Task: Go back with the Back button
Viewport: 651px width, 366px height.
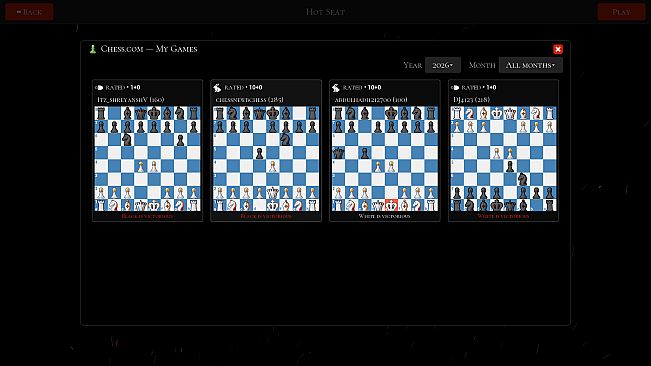Action: pos(29,12)
